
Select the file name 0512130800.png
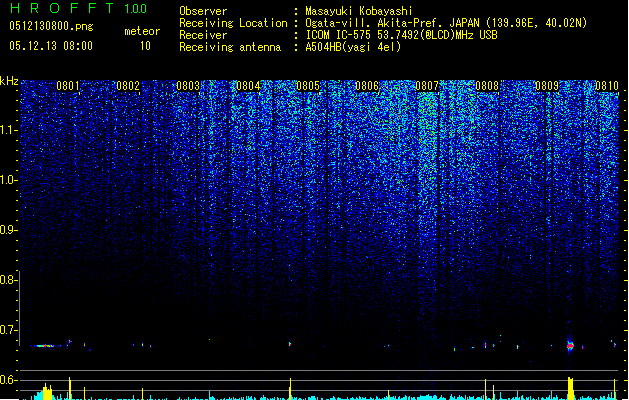(x=51, y=26)
